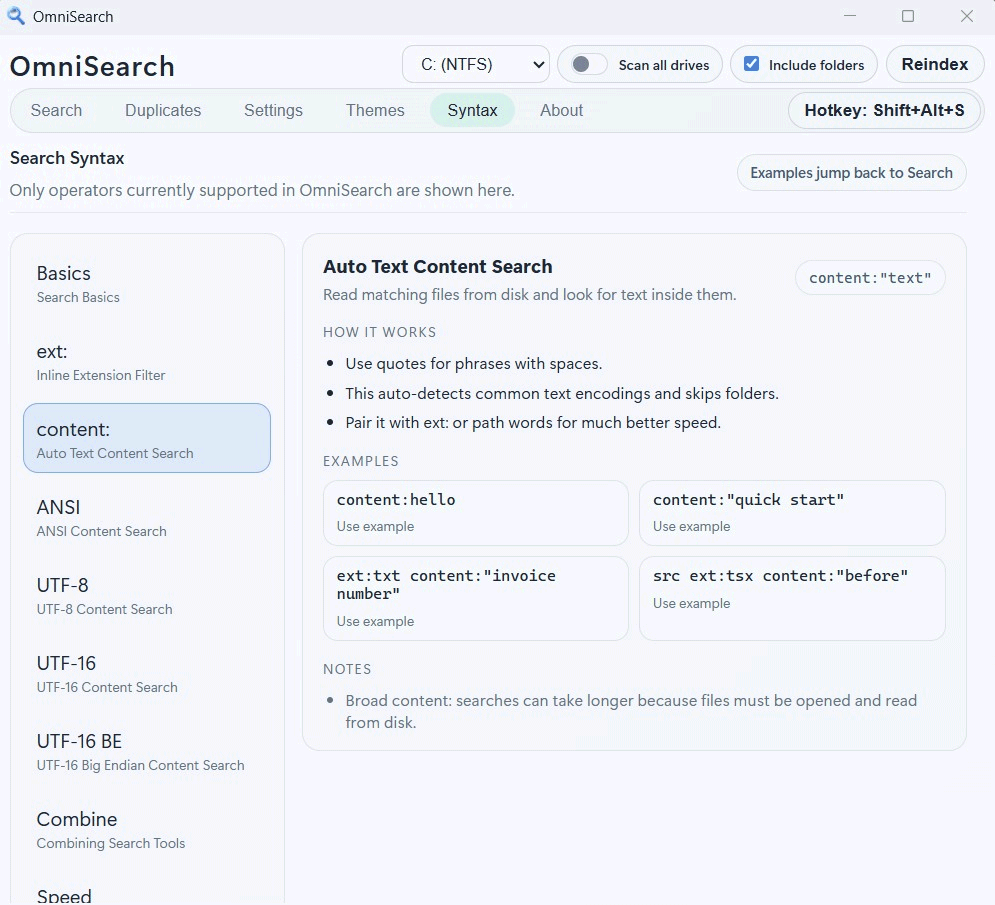The image size is (995, 905).
Task: Enable the Scan all drives toggle
Action: click(x=583, y=64)
